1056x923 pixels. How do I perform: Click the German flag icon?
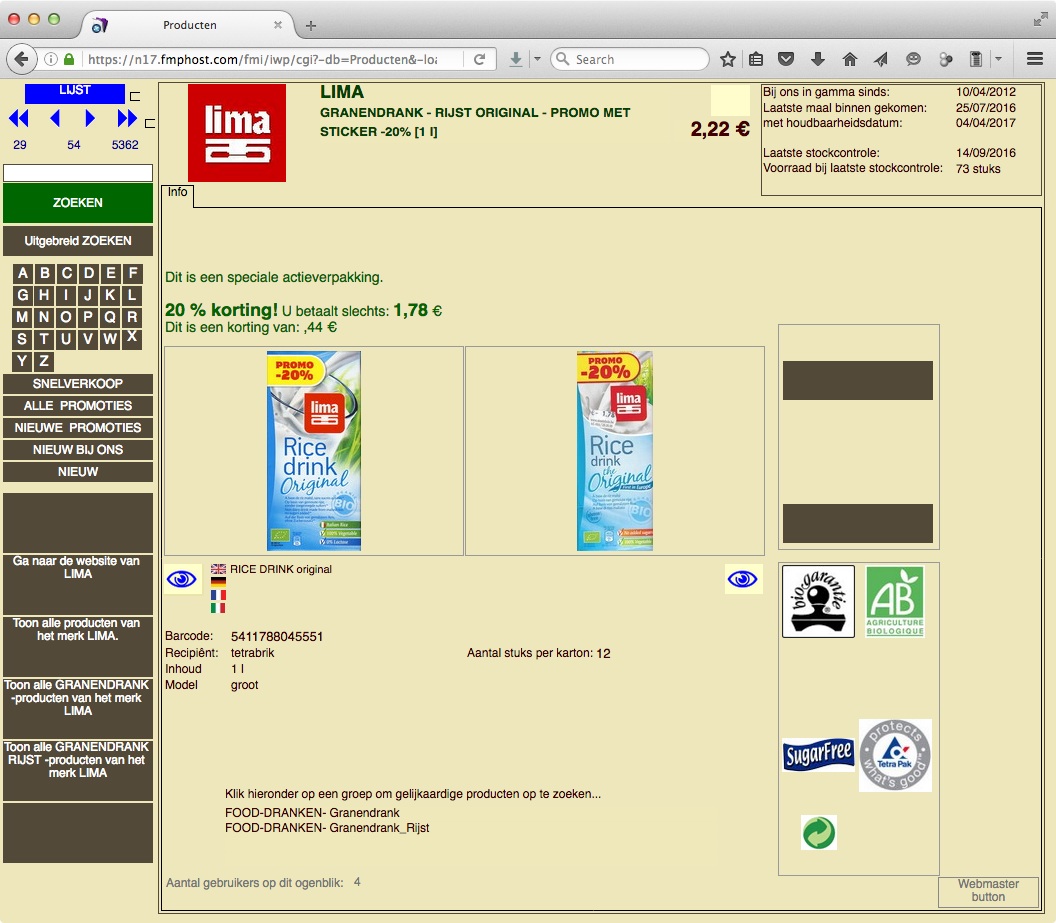click(218, 582)
